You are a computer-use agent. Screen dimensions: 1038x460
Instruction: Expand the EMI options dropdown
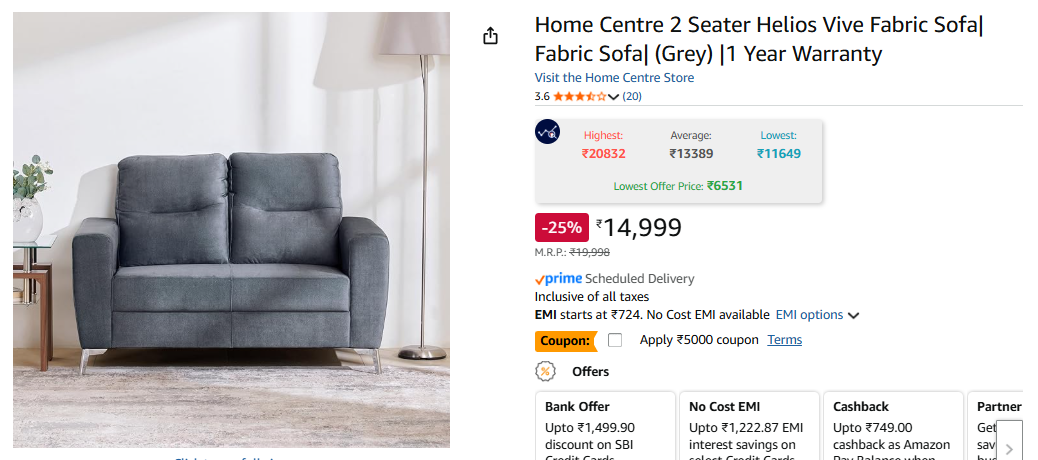818,315
